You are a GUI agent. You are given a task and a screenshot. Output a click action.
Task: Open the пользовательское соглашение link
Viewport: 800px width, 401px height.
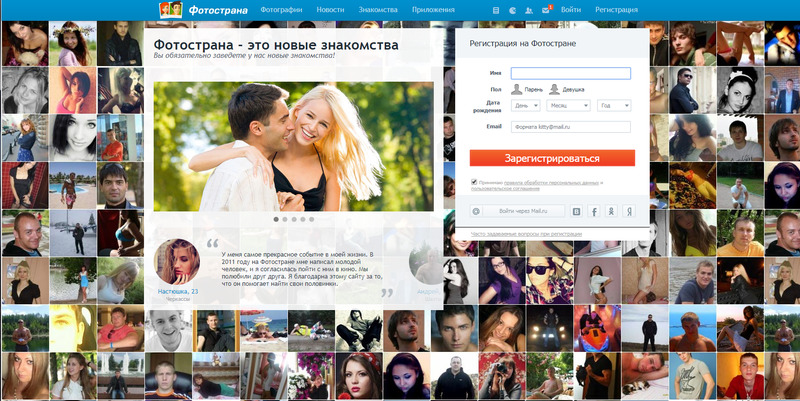click(x=505, y=189)
